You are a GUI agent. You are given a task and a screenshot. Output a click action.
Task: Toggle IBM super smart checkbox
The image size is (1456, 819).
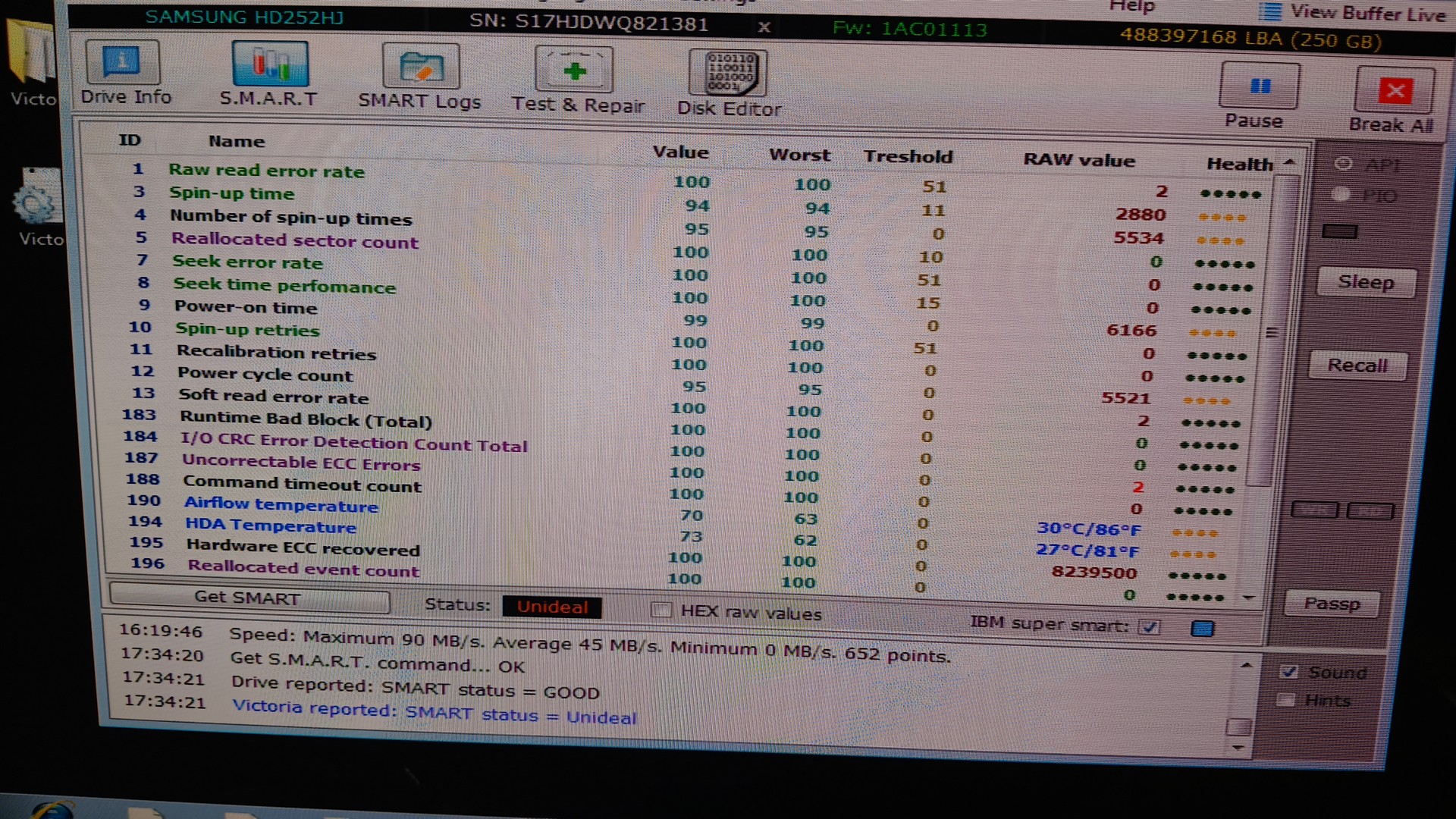click(x=1150, y=626)
